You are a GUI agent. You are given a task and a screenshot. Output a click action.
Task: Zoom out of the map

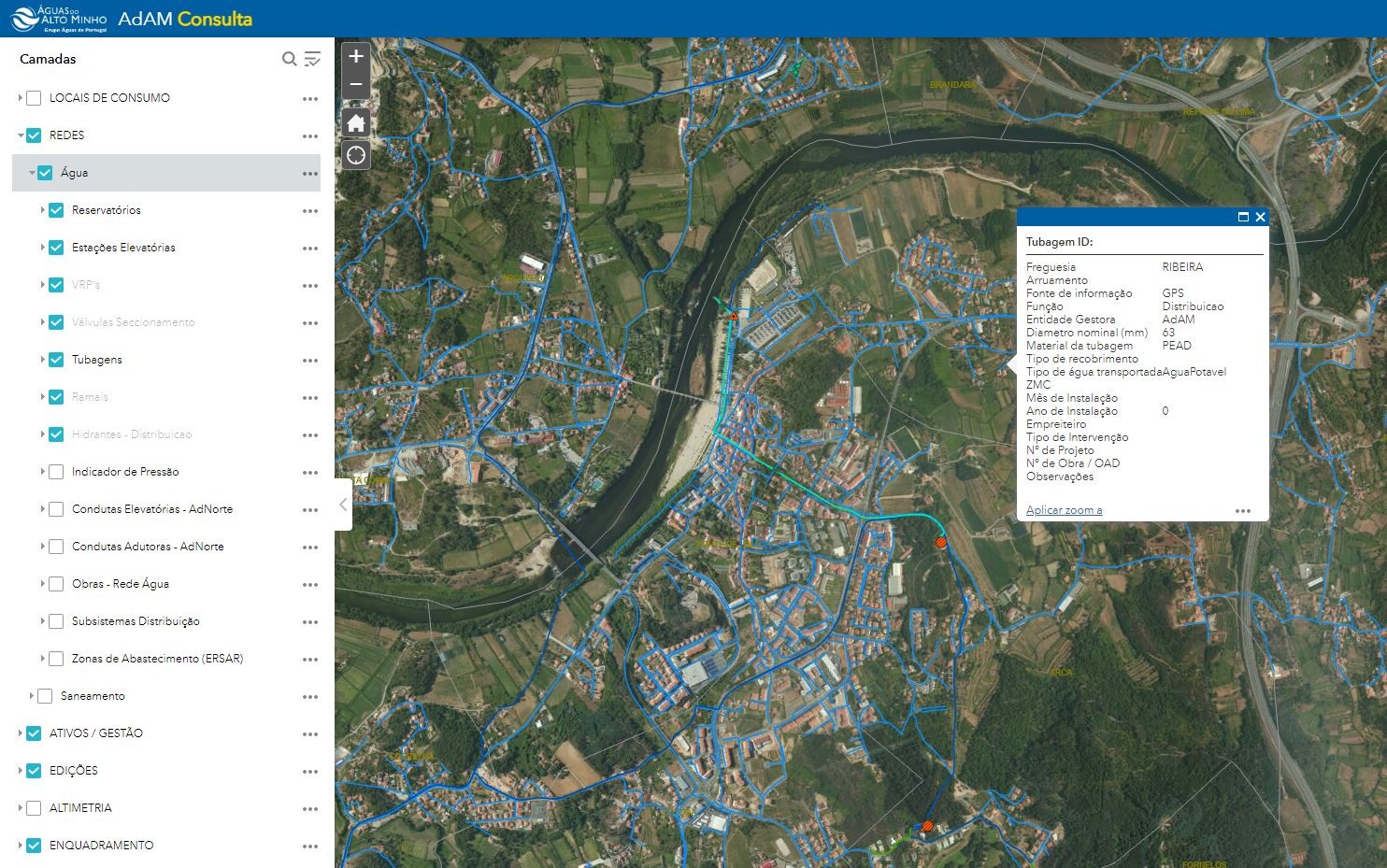356,85
